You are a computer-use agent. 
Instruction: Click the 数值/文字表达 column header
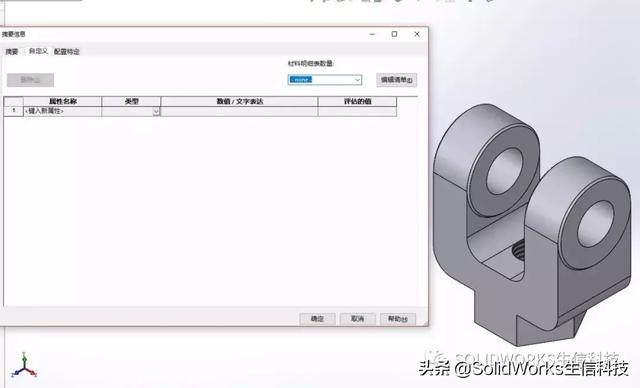point(239,101)
